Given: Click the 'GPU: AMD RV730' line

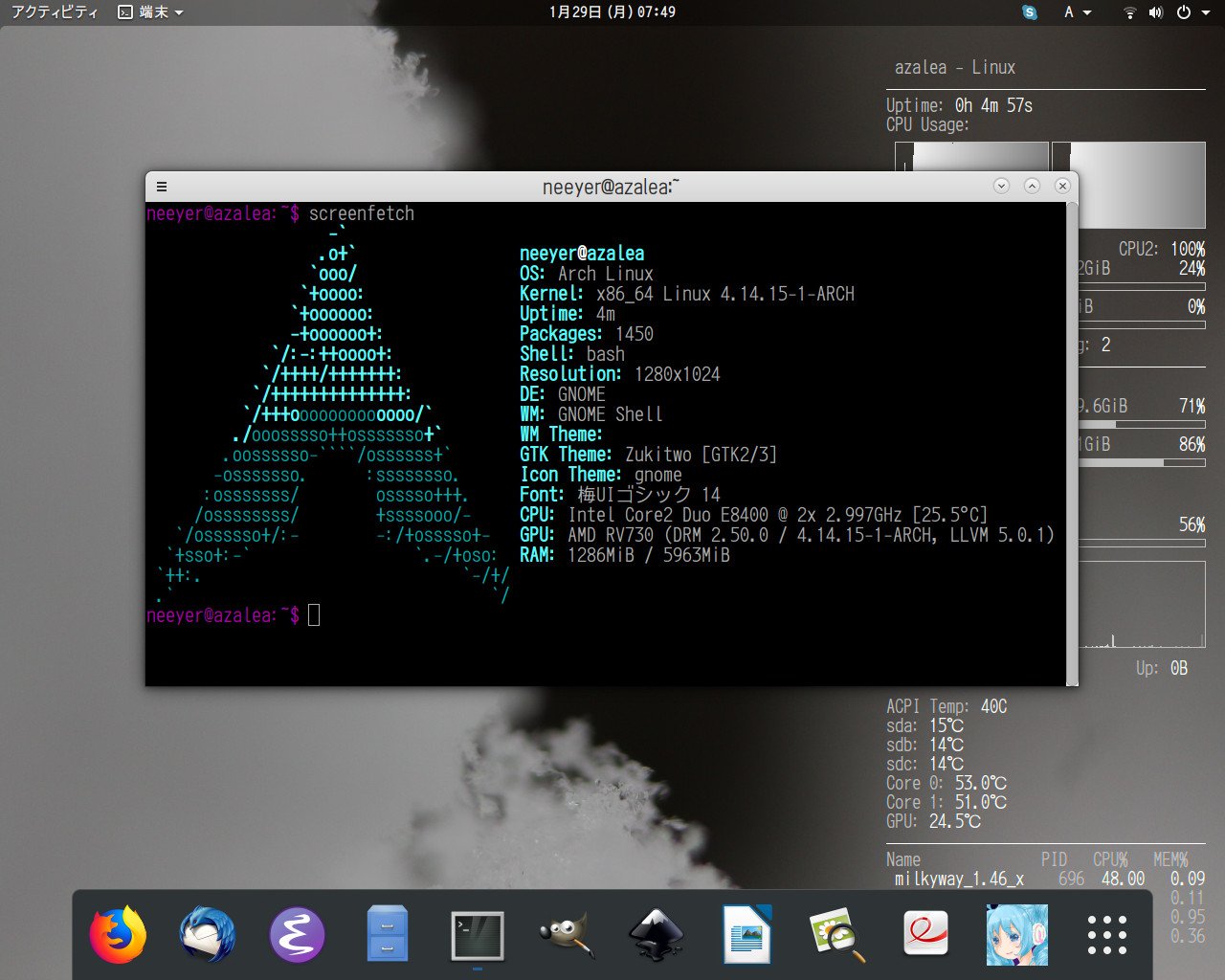Looking at the screenshot, I should pos(788,535).
